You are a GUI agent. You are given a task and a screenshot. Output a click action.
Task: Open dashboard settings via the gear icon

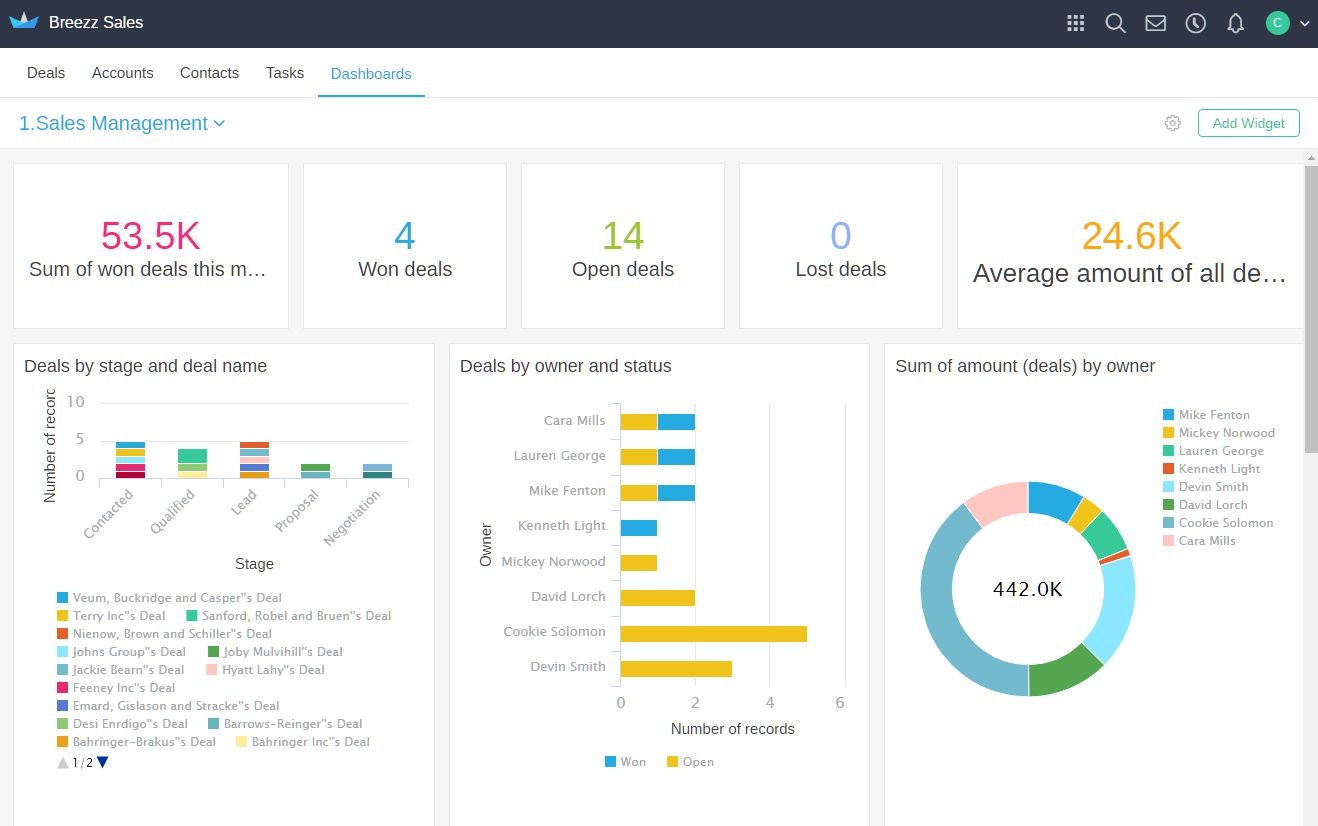coord(1172,122)
